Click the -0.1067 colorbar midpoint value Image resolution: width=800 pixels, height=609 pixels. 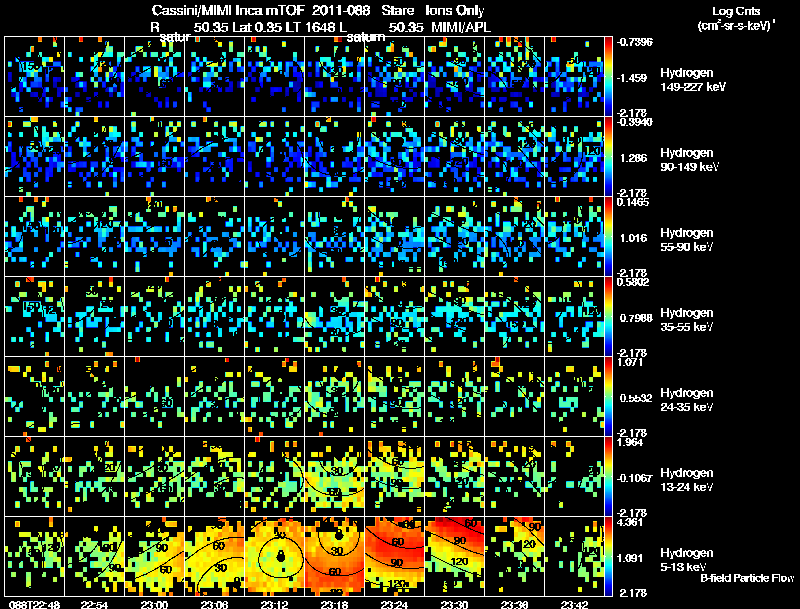634,478
